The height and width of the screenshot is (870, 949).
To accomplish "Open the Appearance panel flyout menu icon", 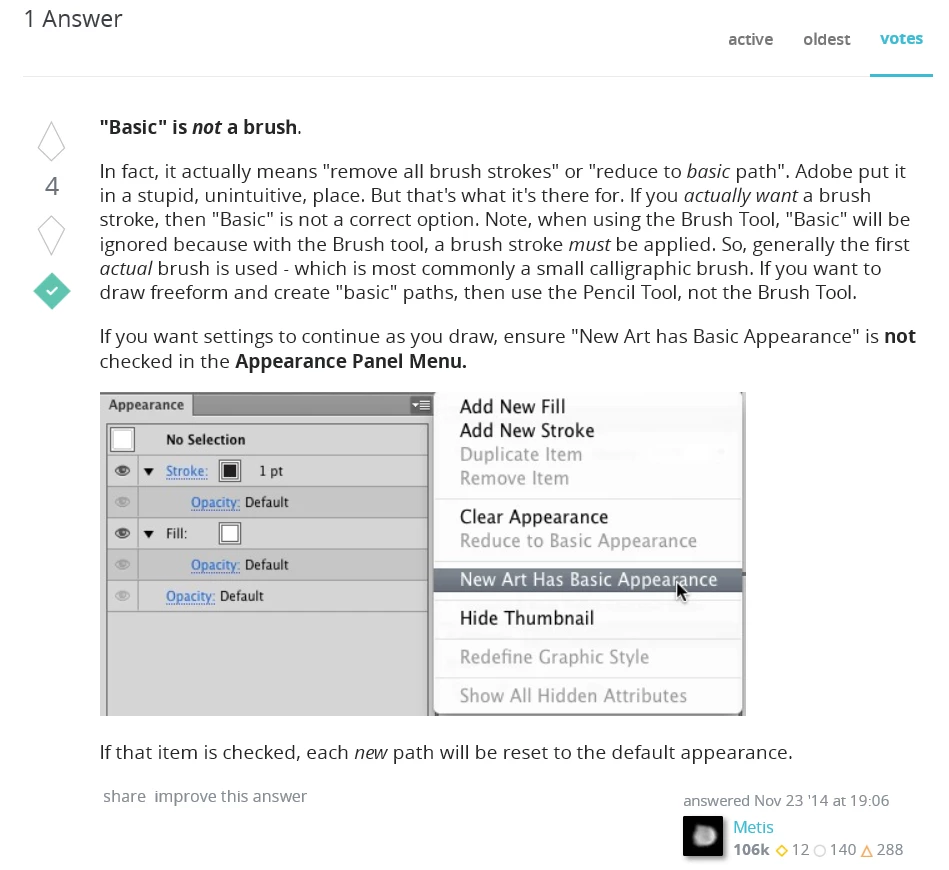I will pyautogui.click(x=421, y=405).
